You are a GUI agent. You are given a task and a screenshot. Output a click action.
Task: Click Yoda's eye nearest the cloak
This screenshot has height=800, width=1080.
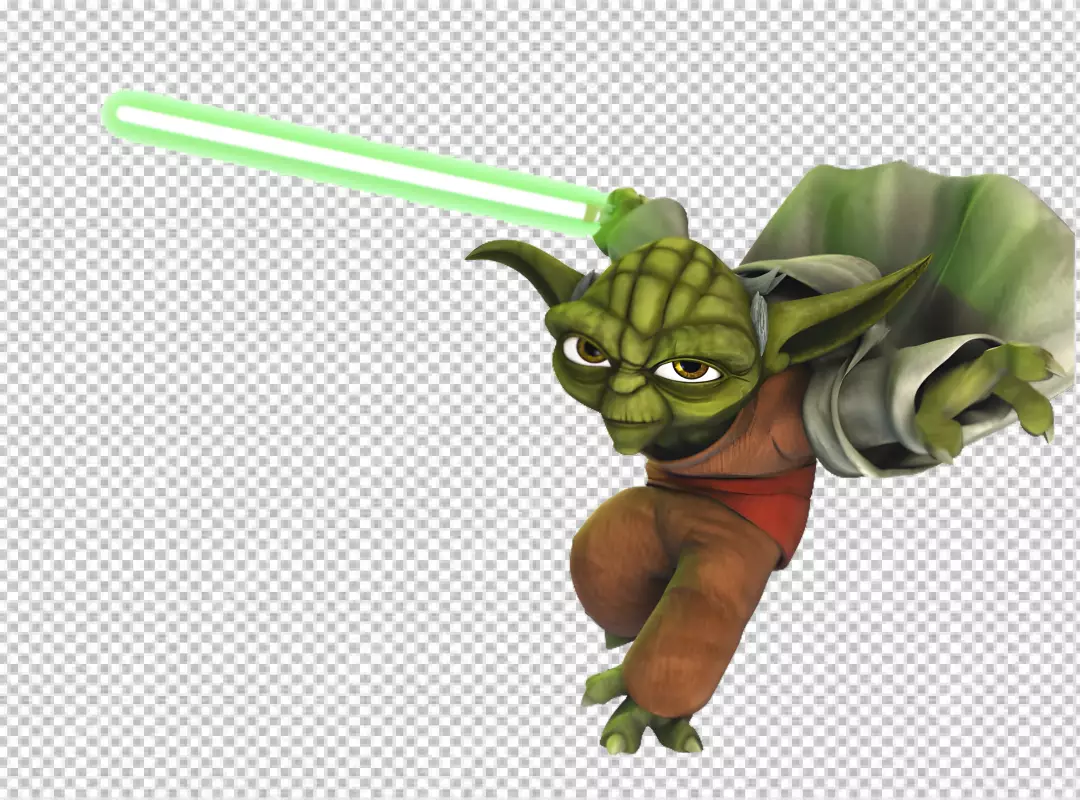pyautogui.click(x=689, y=370)
